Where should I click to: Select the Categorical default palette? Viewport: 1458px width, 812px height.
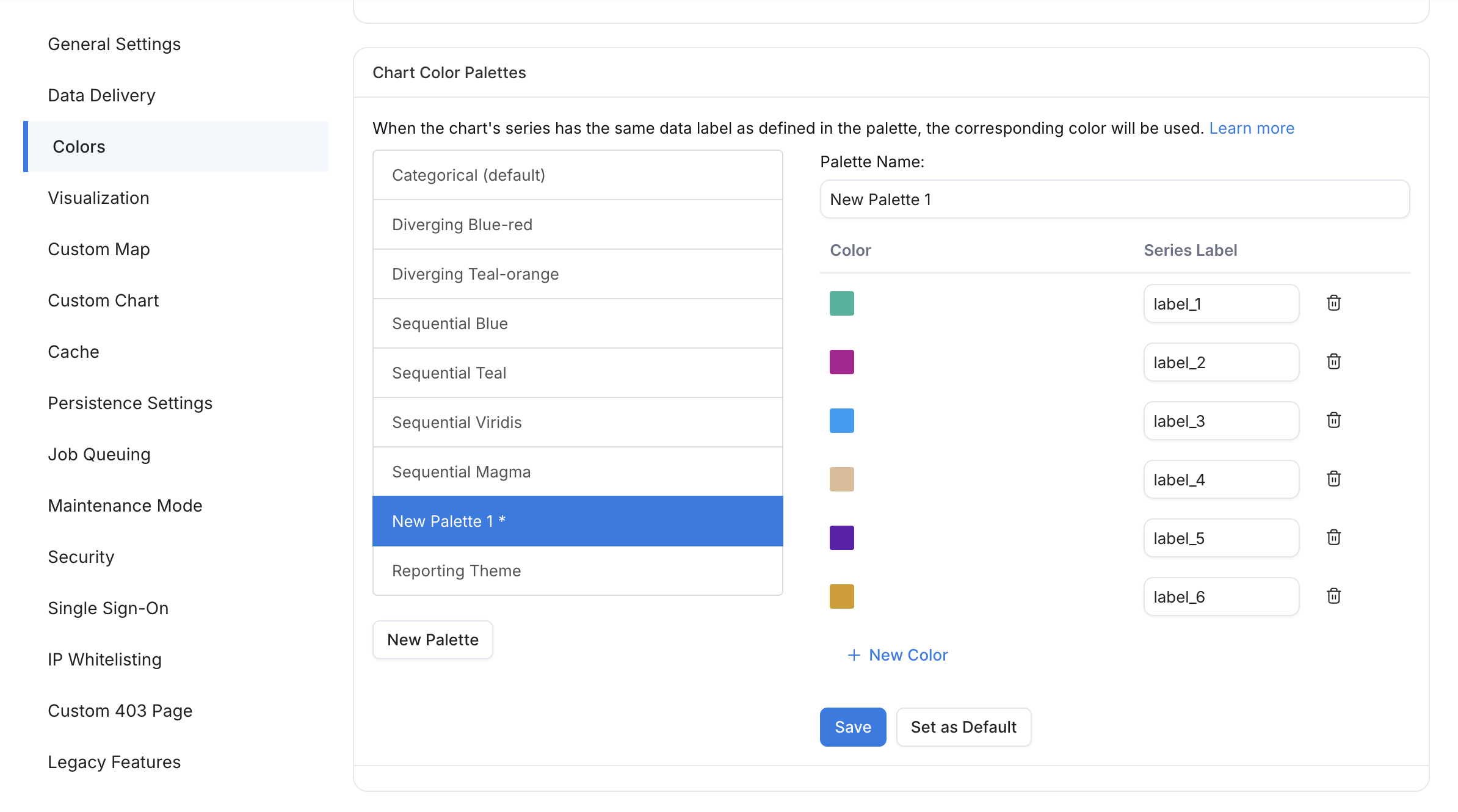click(578, 175)
